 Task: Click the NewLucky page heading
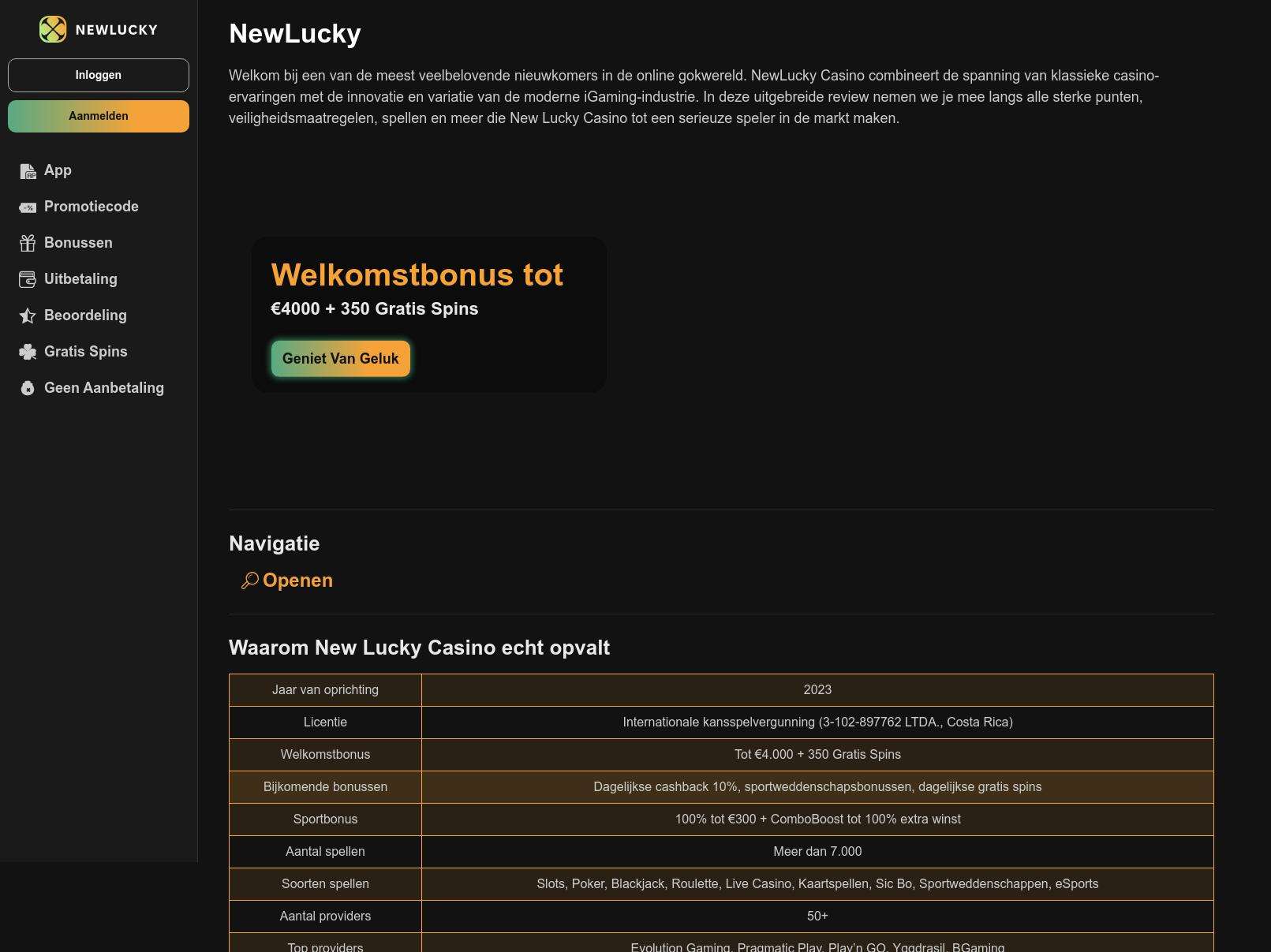[295, 34]
